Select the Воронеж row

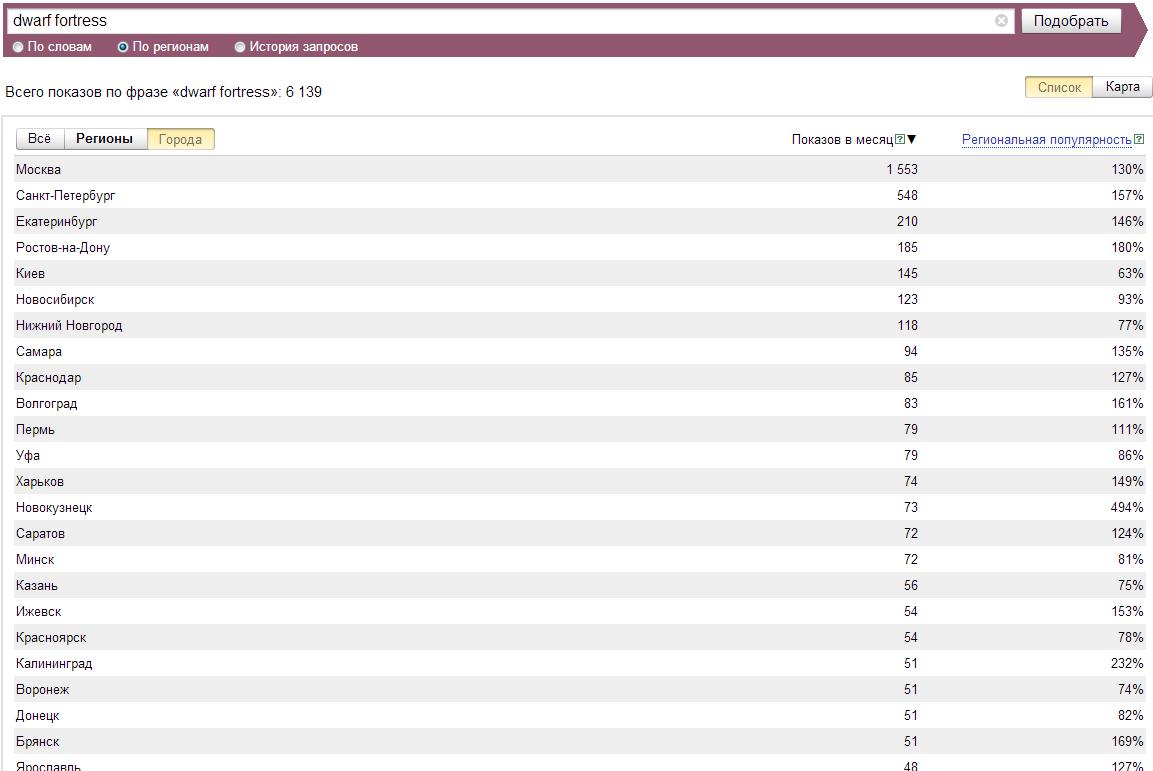pyautogui.click(x=579, y=689)
